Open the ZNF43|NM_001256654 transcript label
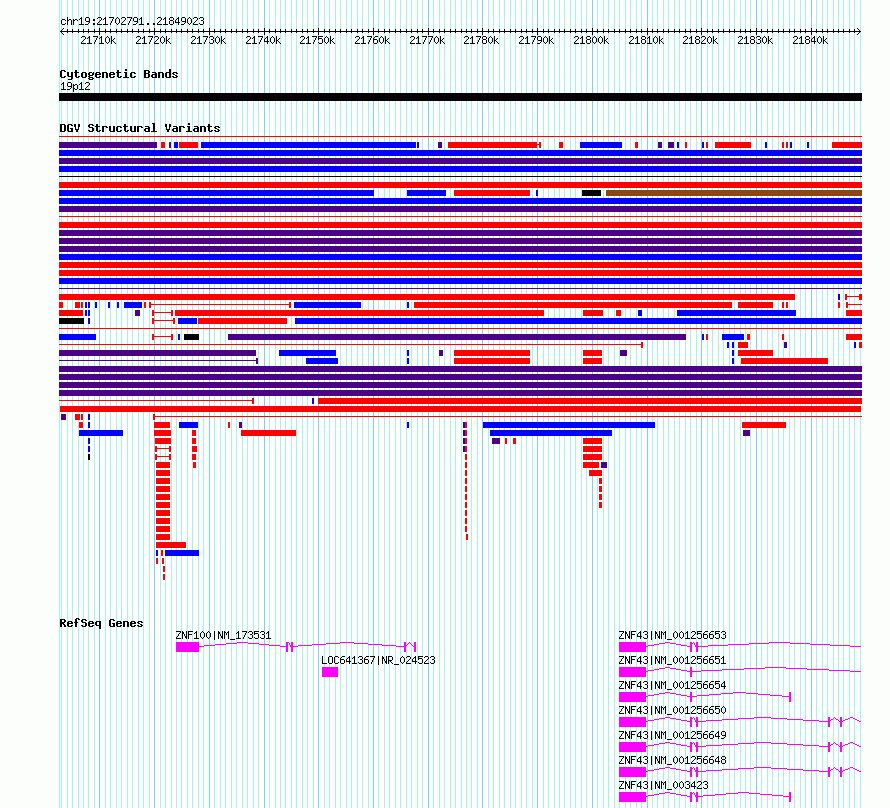This screenshot has height=808, width=890. click(672, 685)
